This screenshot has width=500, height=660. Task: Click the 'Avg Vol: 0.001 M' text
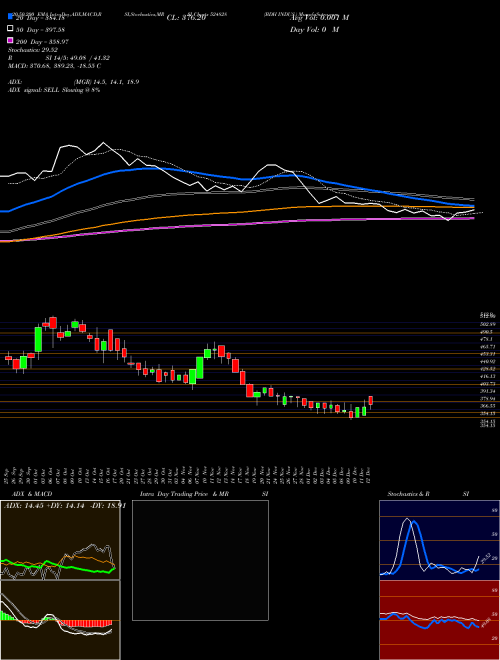pos(319,18)
